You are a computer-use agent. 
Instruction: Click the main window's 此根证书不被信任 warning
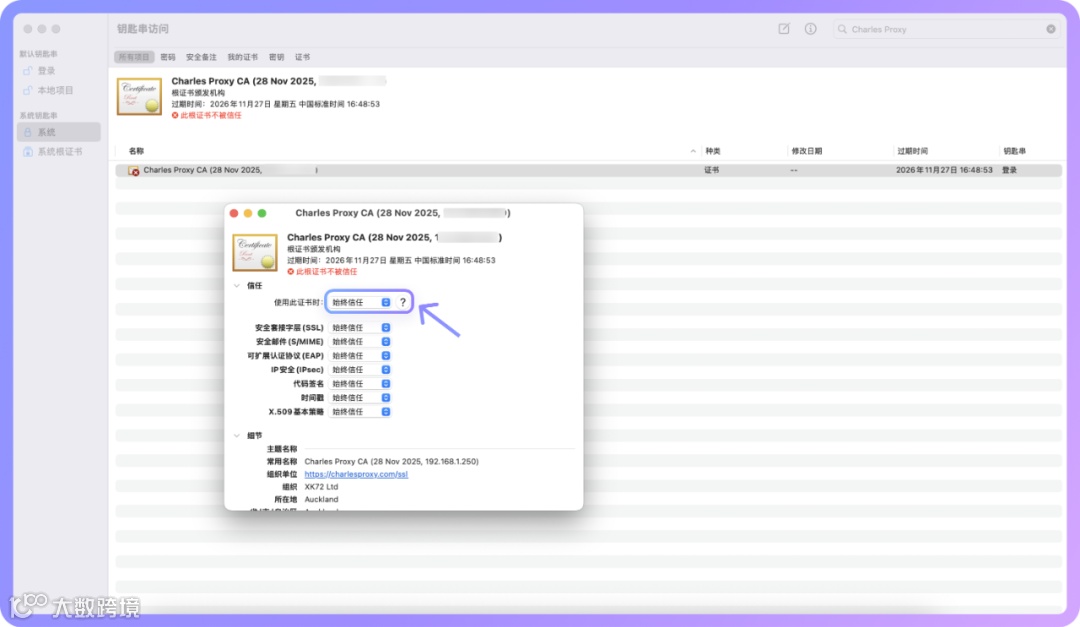point(207,115)
